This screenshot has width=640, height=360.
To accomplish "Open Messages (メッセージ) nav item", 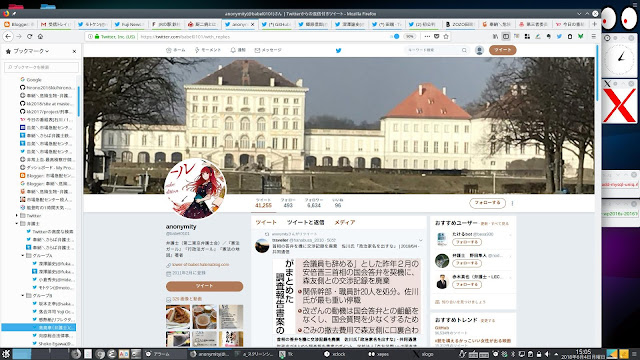I will [268, 50].
